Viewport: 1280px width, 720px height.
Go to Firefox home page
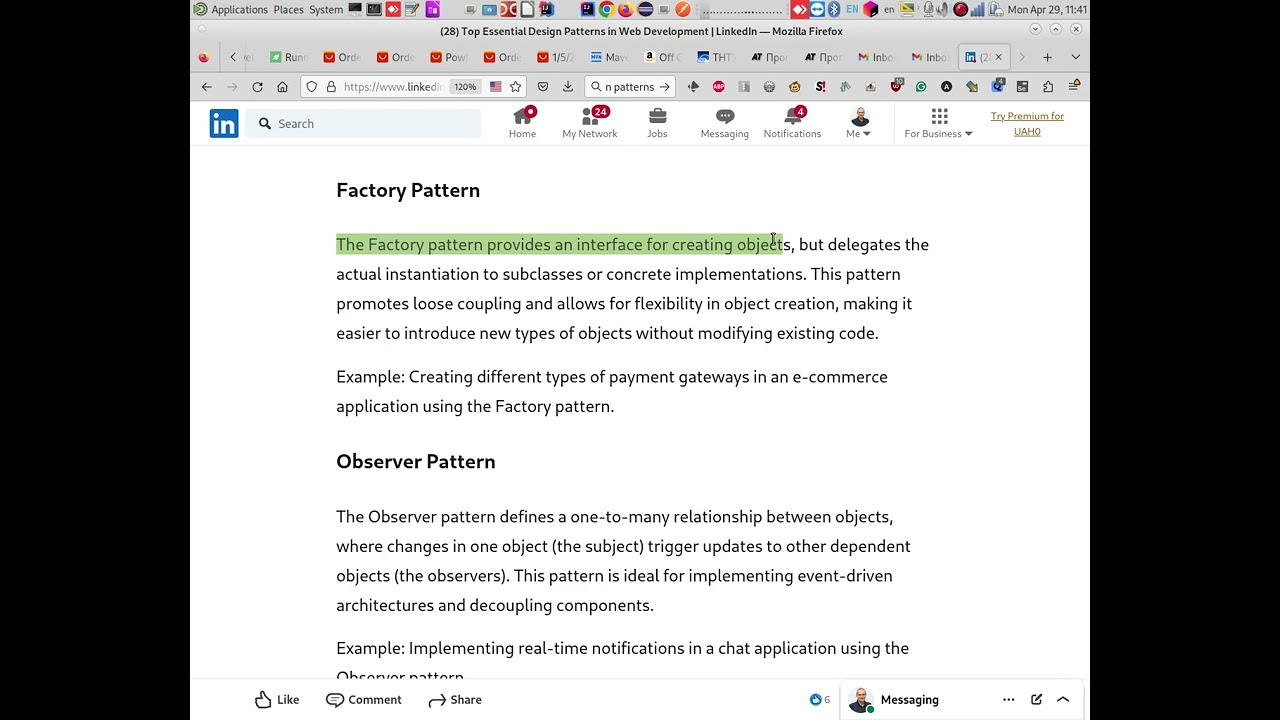(x=282, y=87)
